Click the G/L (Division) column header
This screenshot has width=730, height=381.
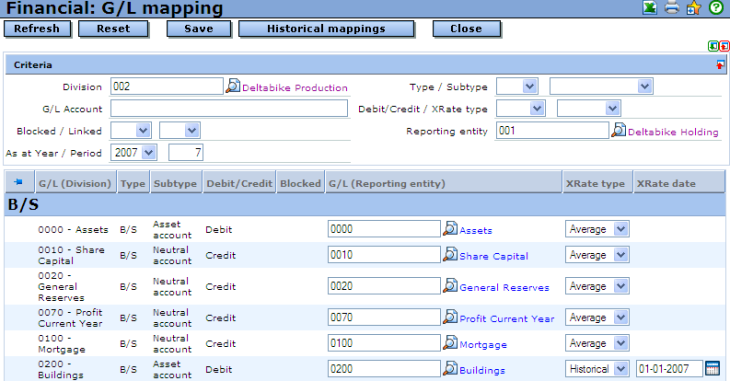pyautogui.click(x=75, y=184)
